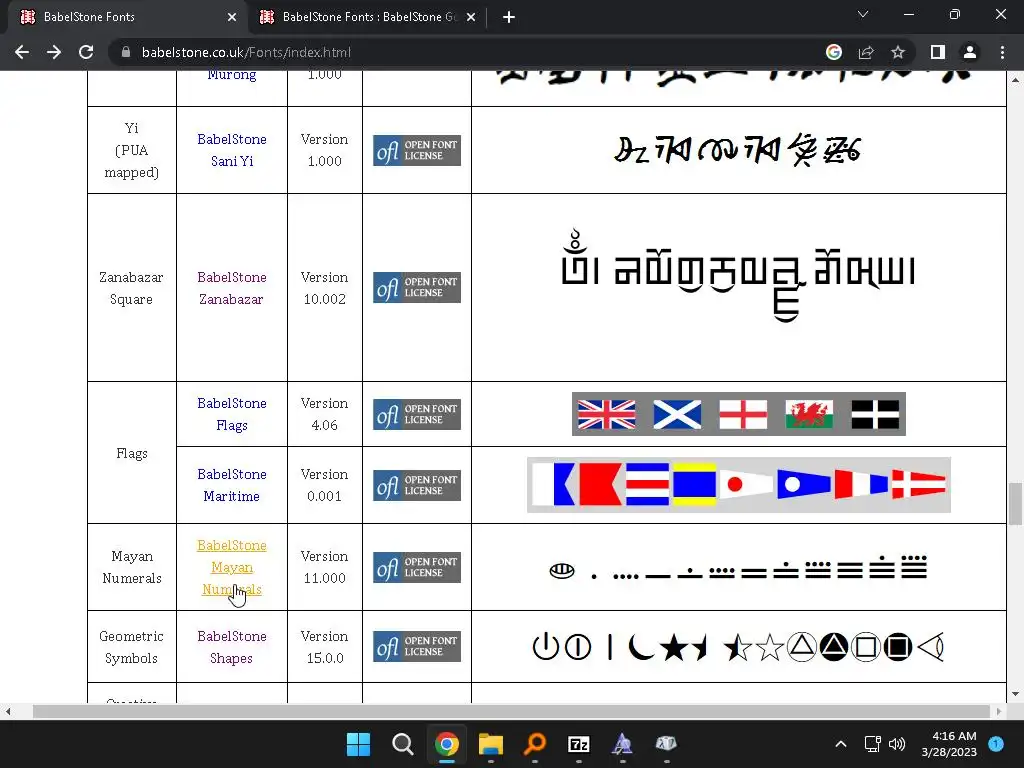Click OFL badge in Flags row
Screen dimensions: 1024x768
pyautogui.click(x=417, y=415)
